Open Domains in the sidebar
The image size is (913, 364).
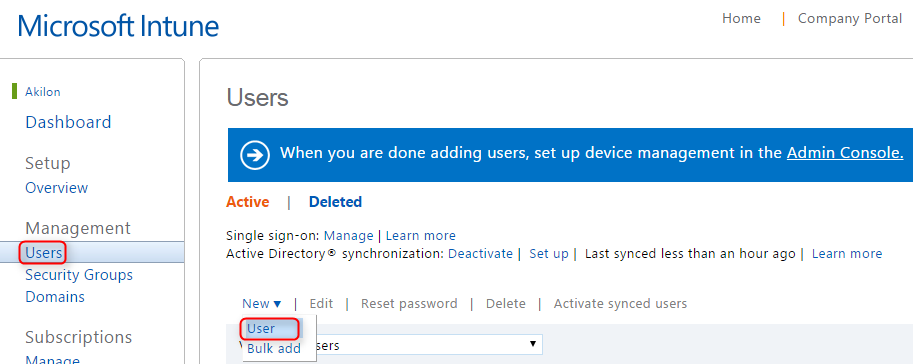[x=55, y=297]
